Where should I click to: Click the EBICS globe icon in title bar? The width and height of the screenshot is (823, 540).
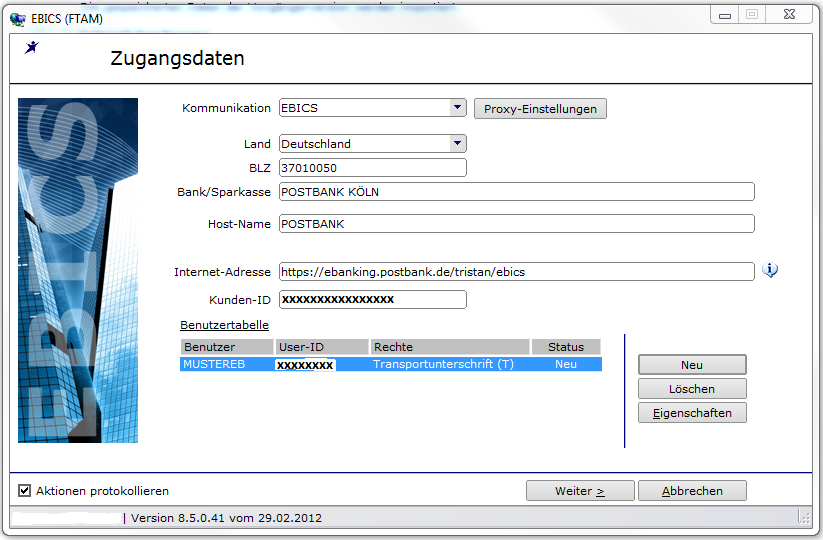(18, 19)
